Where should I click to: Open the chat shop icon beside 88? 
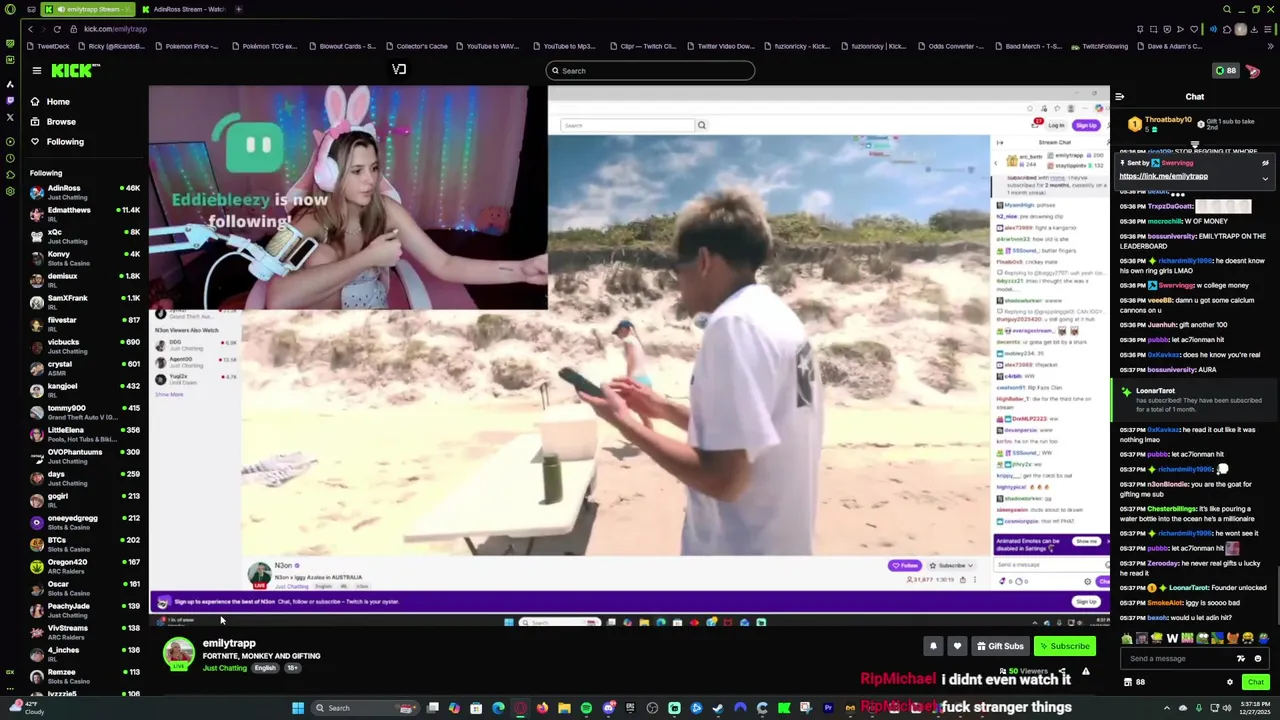(1128, 682)
